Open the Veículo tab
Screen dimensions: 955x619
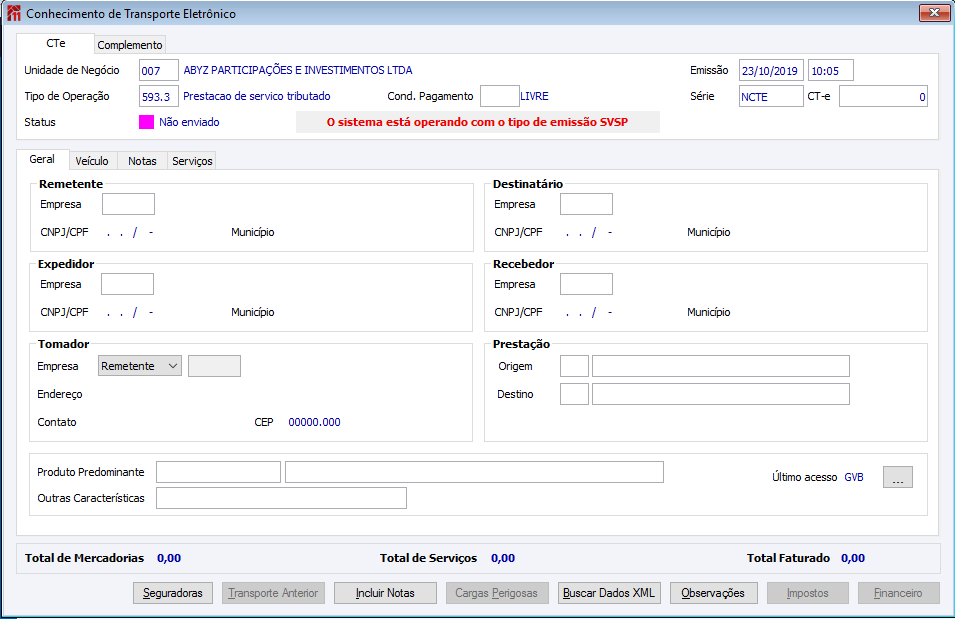point(92,161)
